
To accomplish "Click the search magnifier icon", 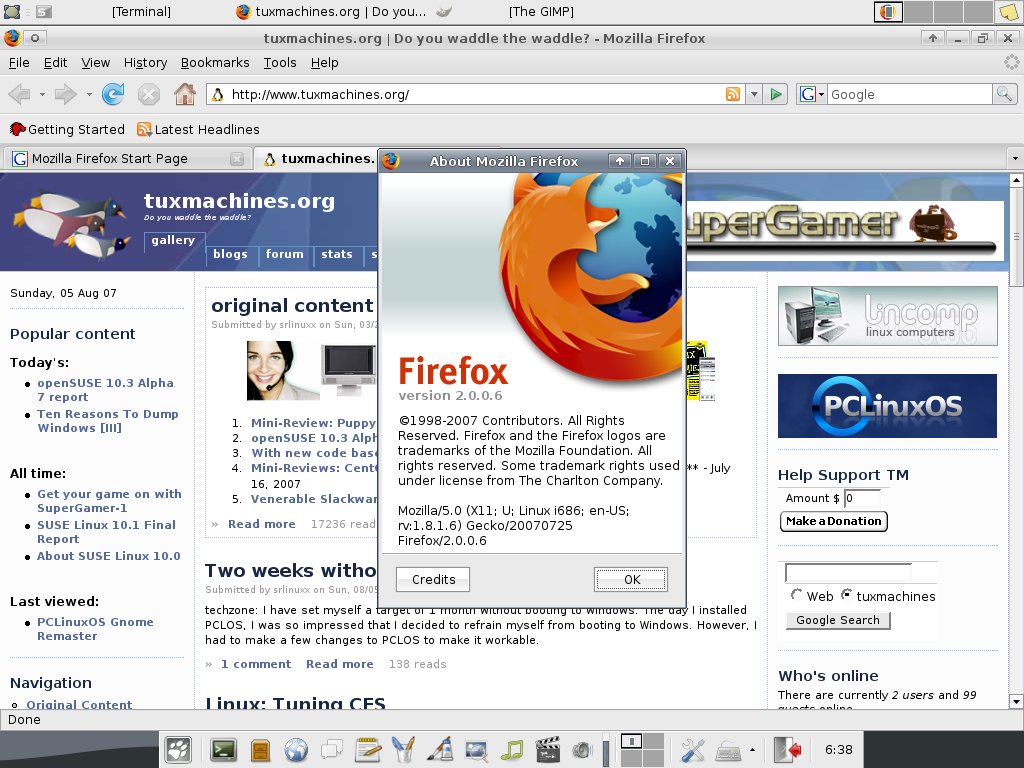I will 1004,94.
